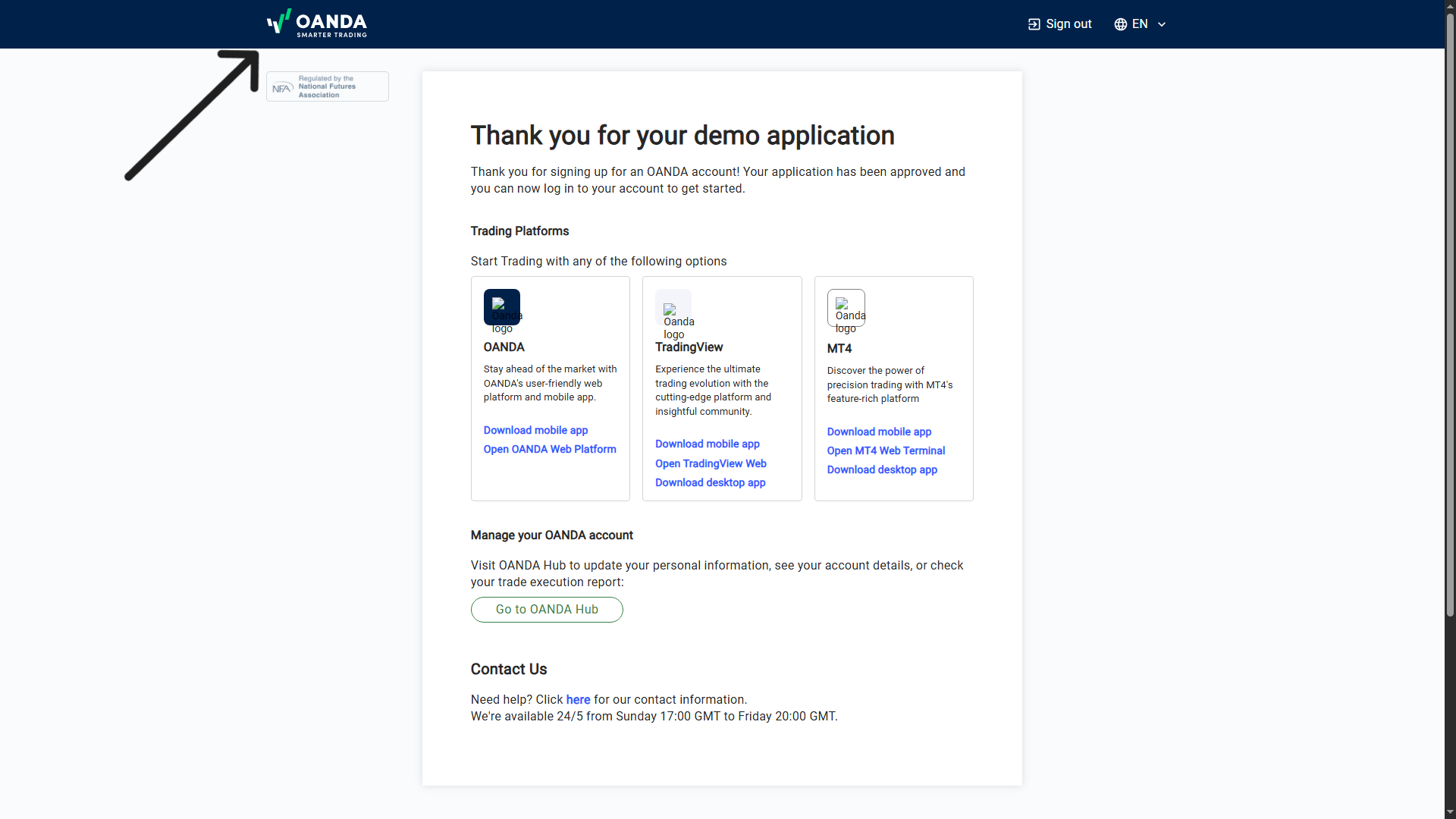Click the scrollbar down arrow
Screen dimensions: 1456x819
1450,812
